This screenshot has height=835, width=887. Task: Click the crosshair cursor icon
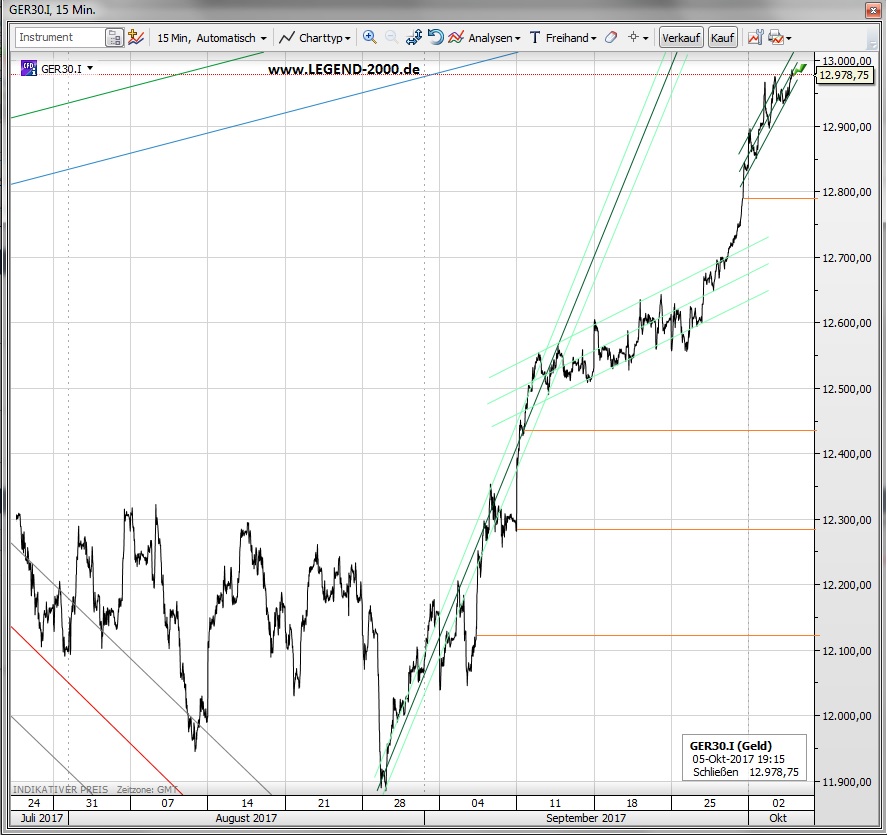tap(633, 37)
